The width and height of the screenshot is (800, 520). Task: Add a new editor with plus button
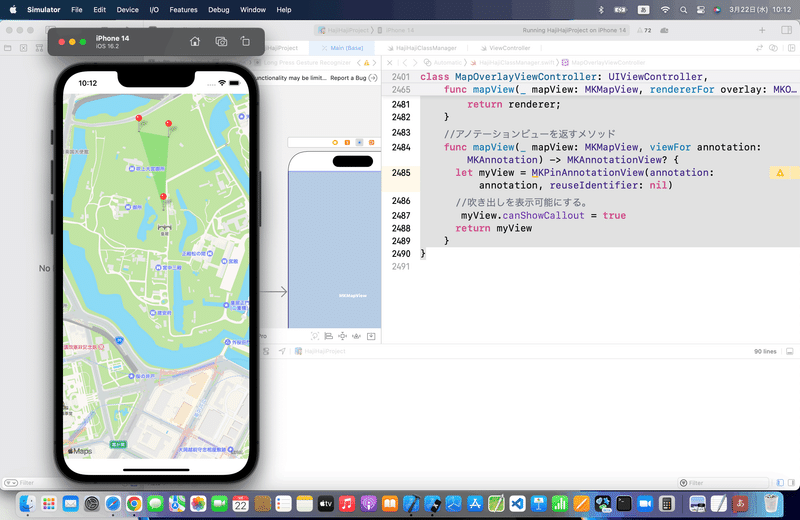click(762, 30)
